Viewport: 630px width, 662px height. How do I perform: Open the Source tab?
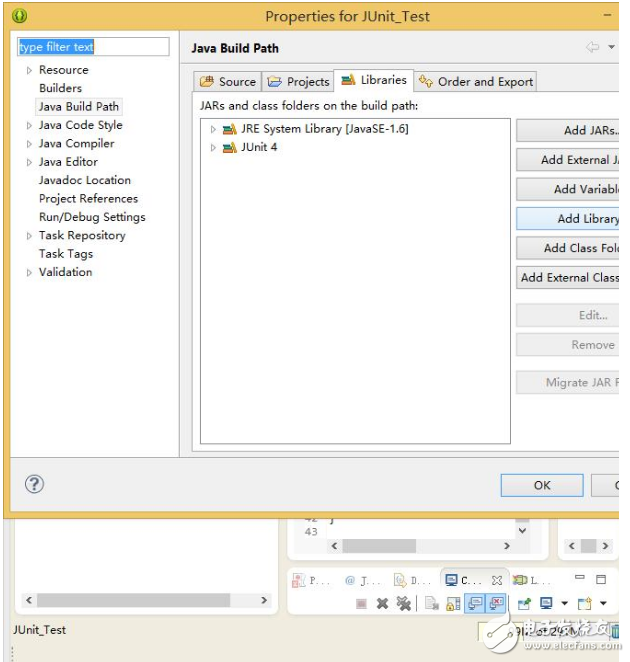tap(228, 82)
